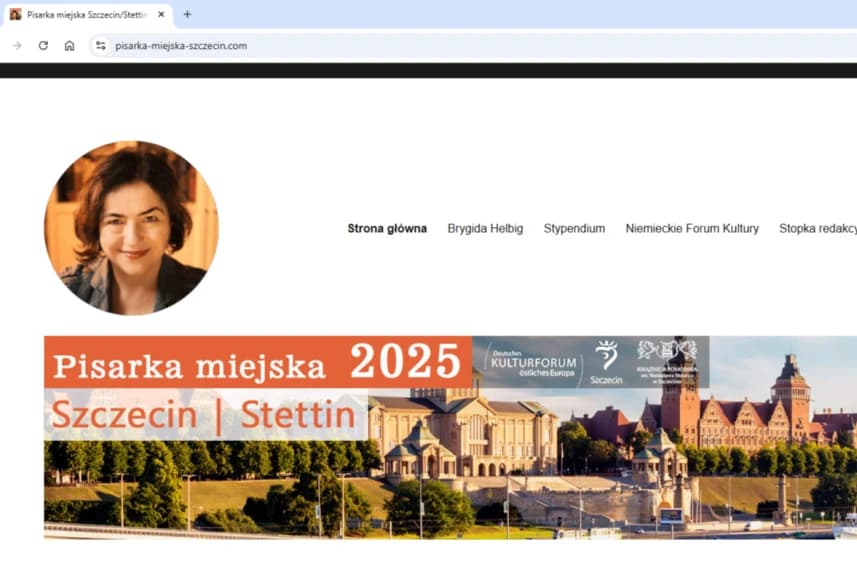Select the Pisarka miejska Szczecin/Stettin browser tab

tap(87, 15)
